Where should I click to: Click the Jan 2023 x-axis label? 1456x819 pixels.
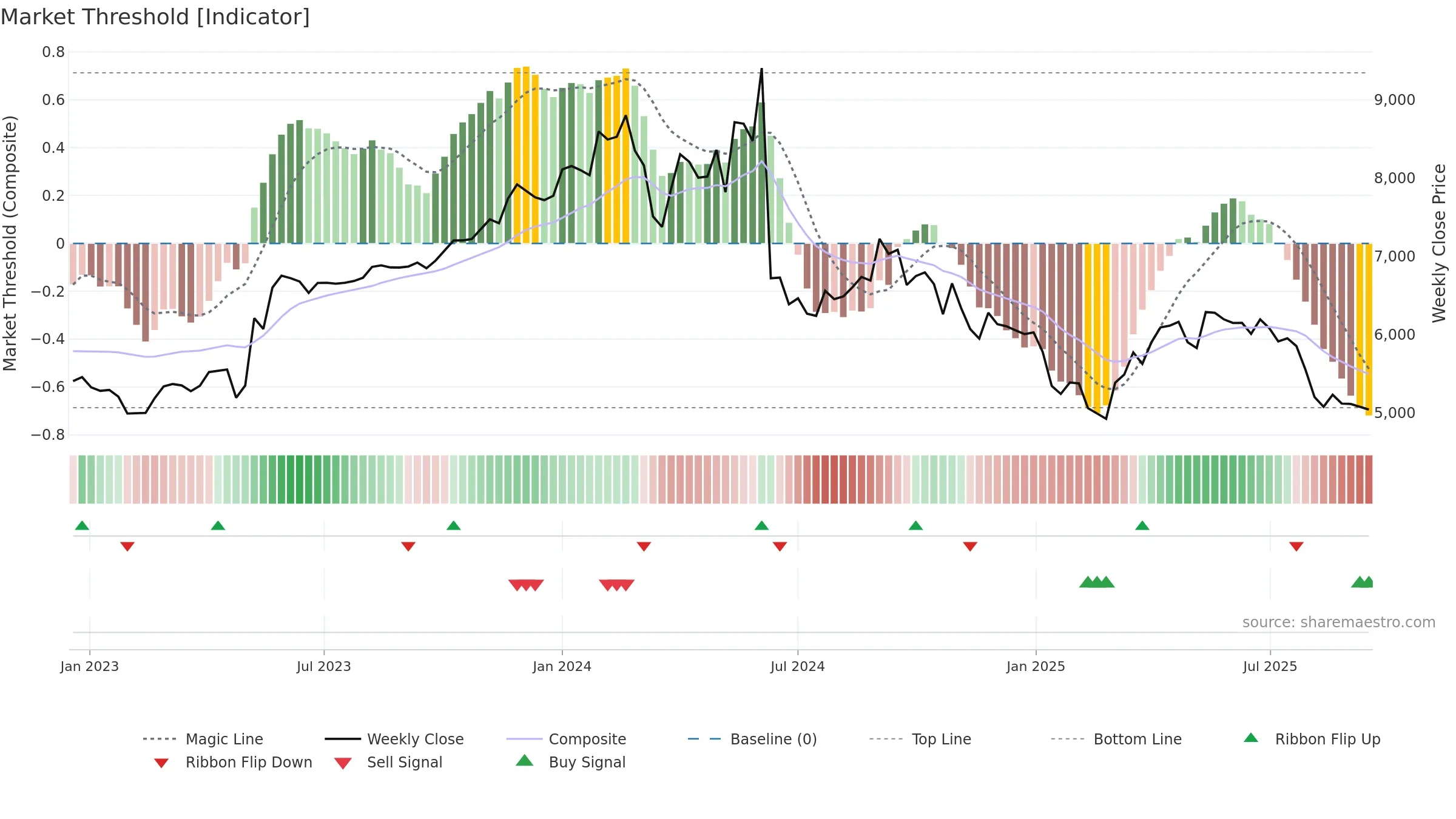(90, 666)
